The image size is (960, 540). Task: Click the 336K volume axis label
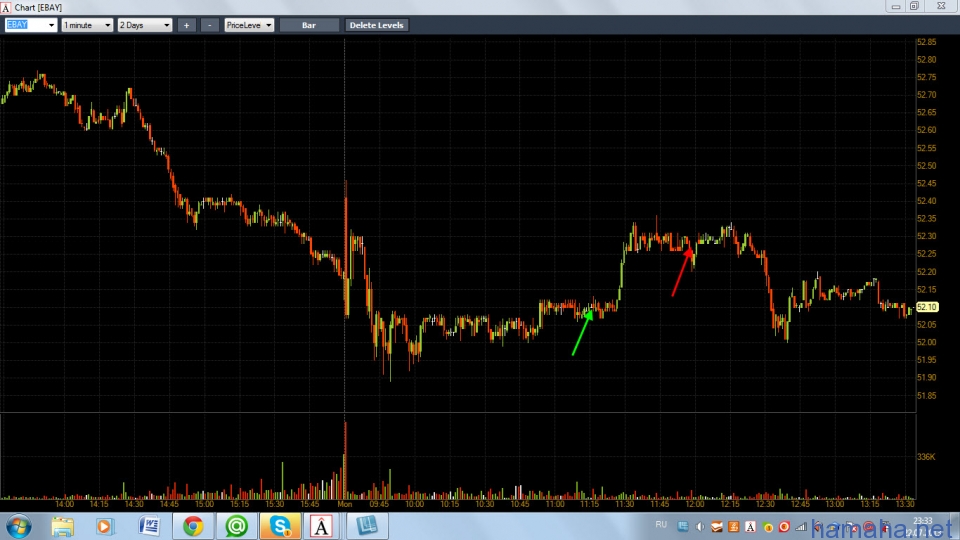(926, 457)
